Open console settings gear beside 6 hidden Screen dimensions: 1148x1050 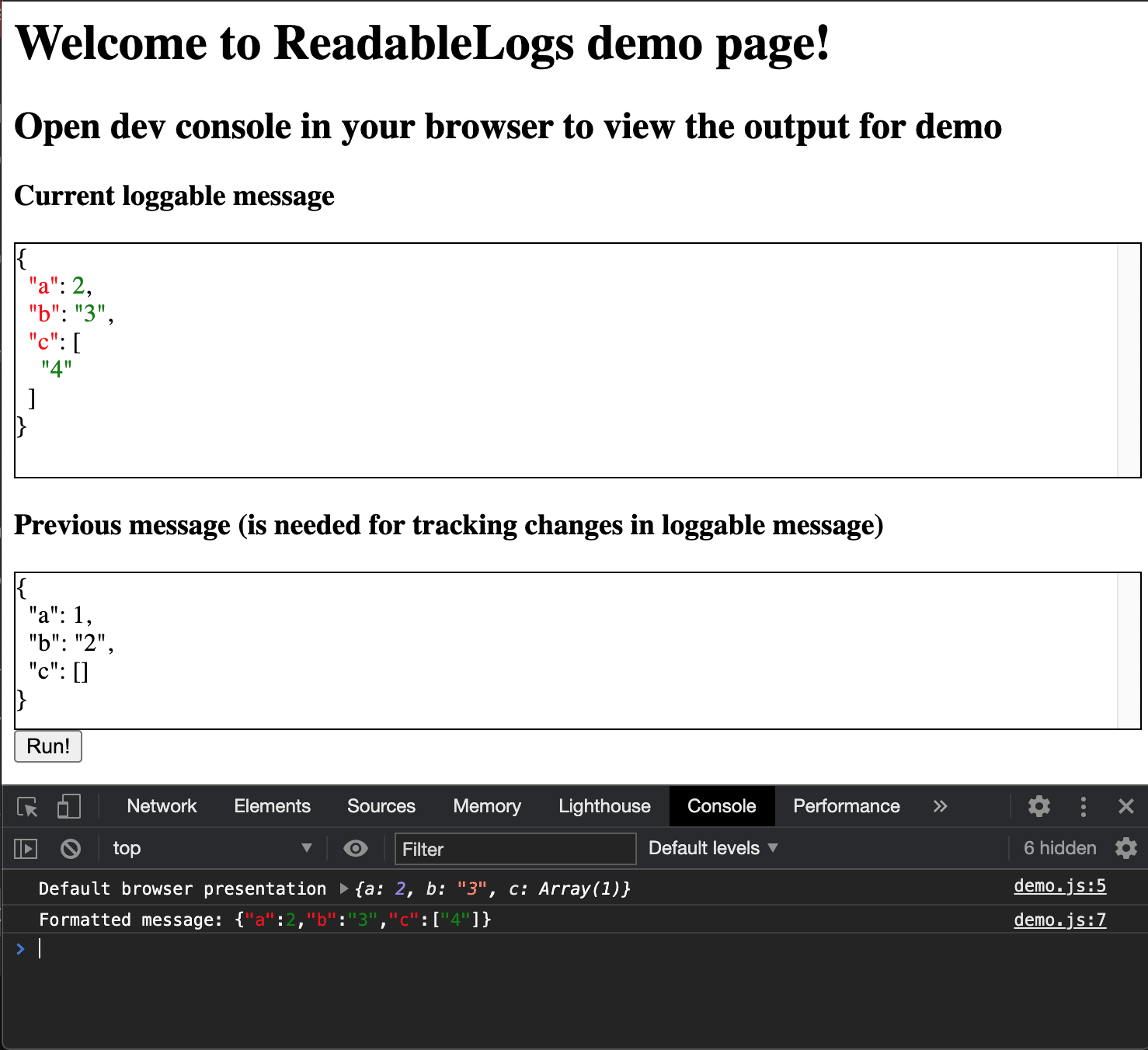[x=1125, y=848]
